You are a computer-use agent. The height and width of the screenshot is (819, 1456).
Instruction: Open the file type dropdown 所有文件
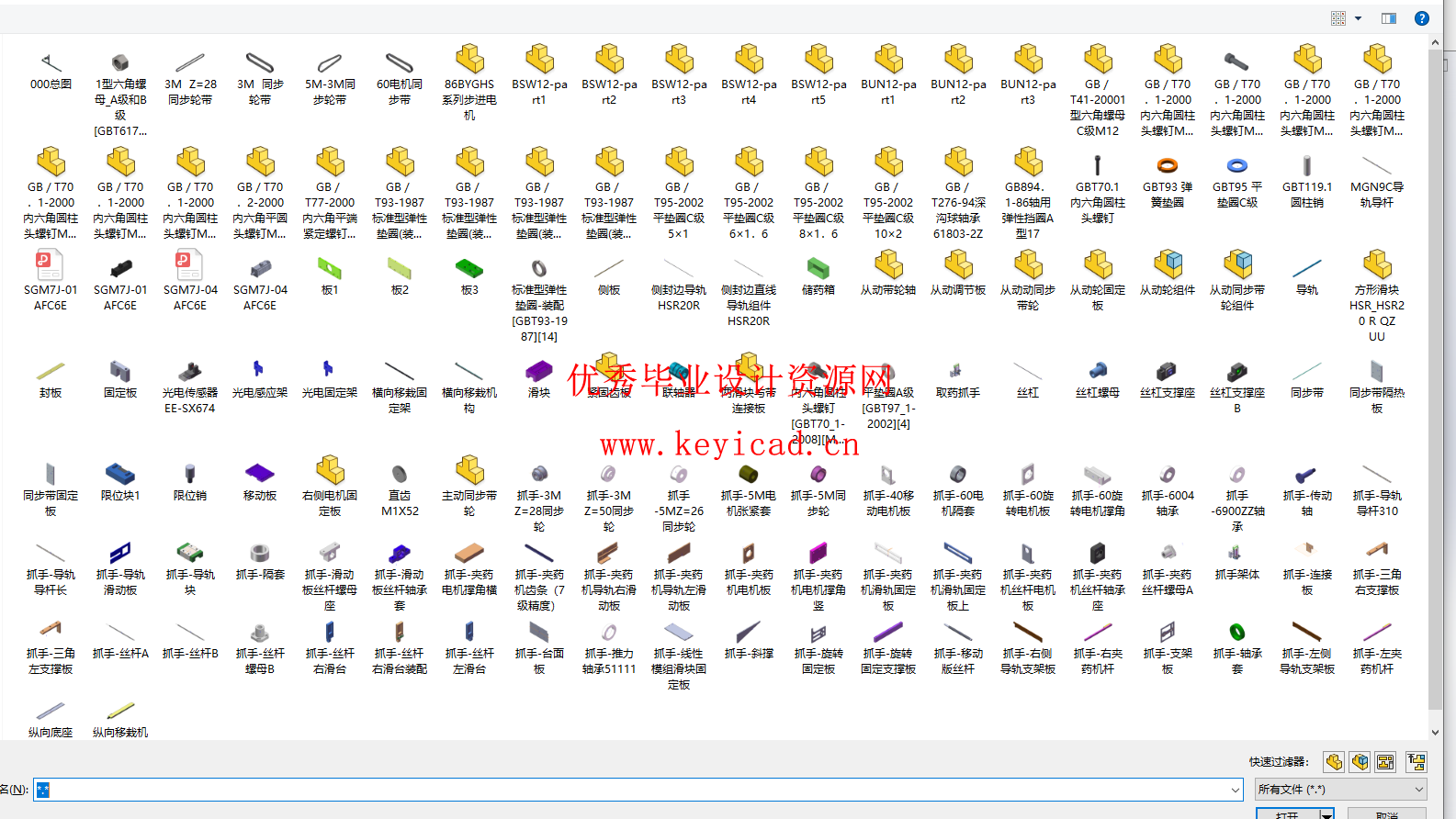(x=1341, y=790)
